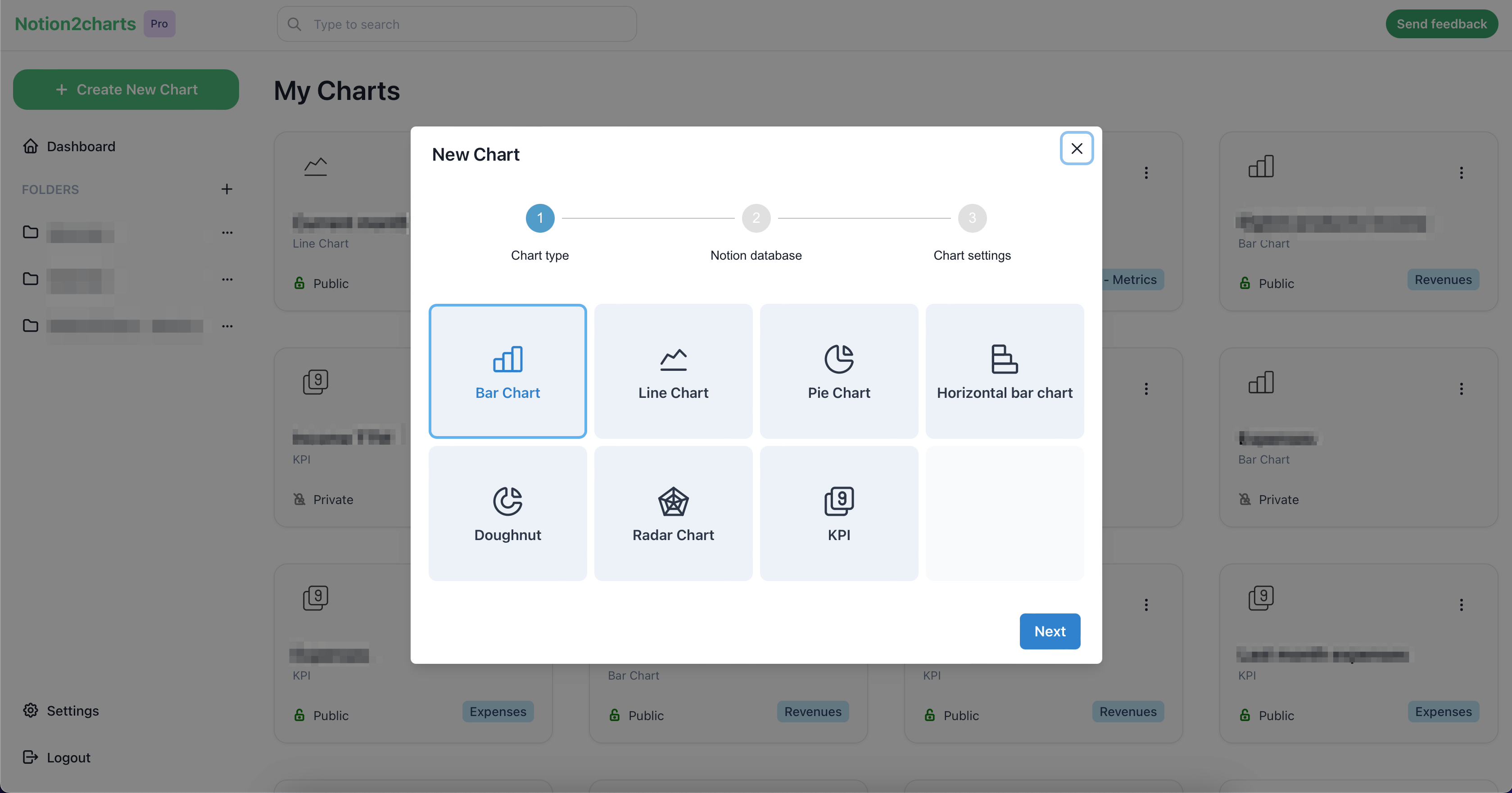This screenshot has width=1512, height=793.
Task: Open options menu for third folder
Action: click(x=226, y=326)
